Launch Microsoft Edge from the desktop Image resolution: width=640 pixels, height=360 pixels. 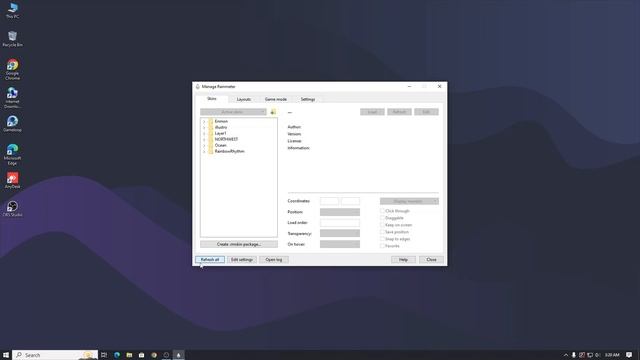tap(12, 154)
